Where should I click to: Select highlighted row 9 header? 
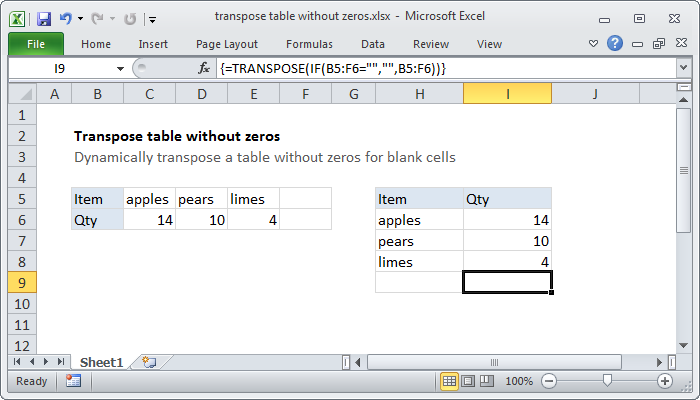click(22, 283)
